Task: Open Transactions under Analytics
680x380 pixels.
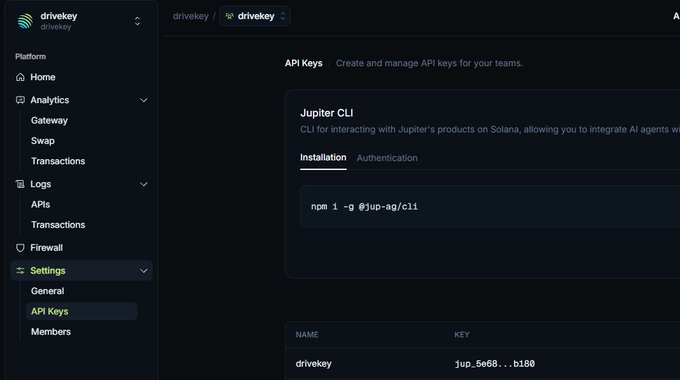Action: tap(58, 161)
